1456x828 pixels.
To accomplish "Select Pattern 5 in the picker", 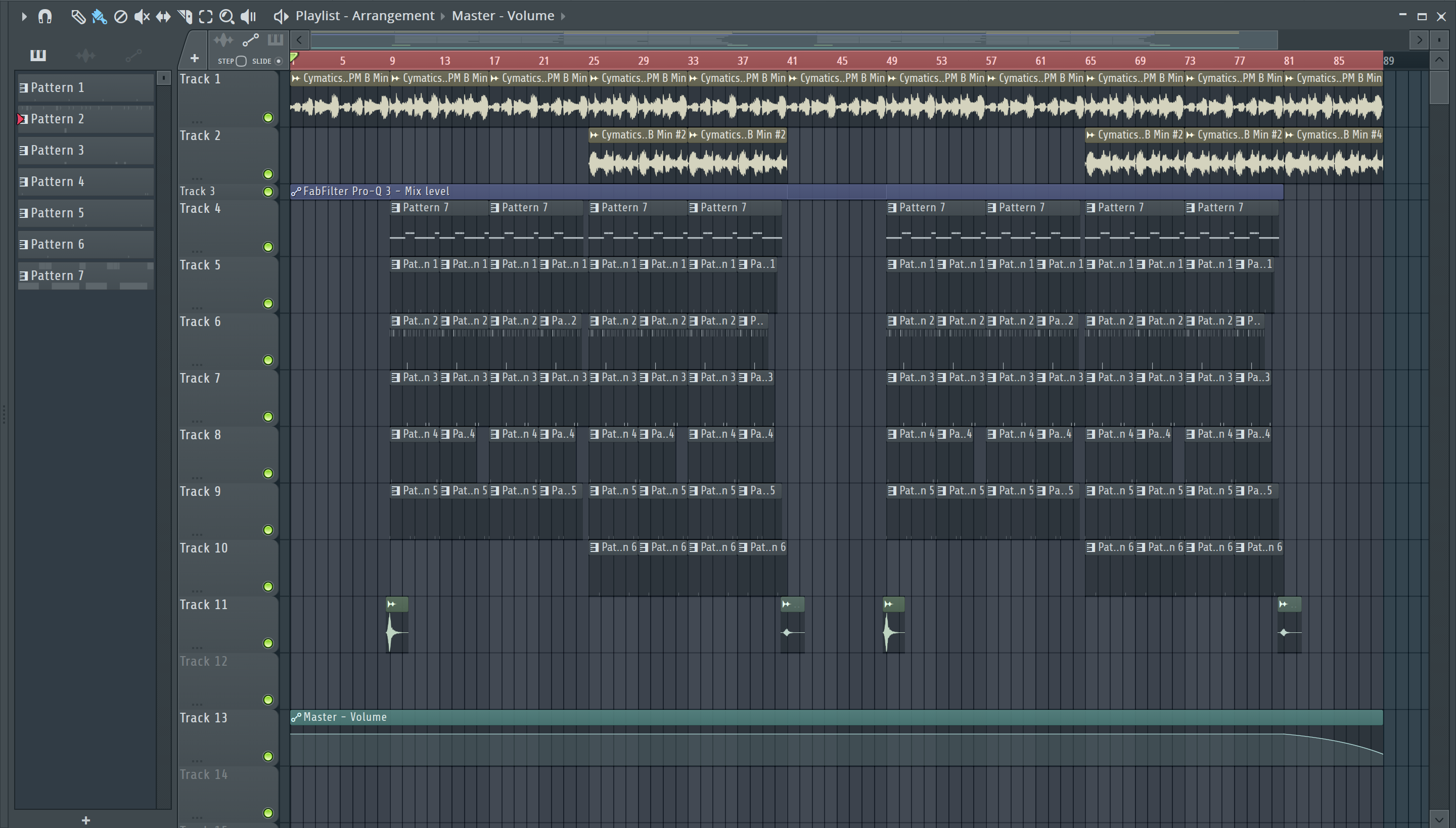I will tap(86, 213).
